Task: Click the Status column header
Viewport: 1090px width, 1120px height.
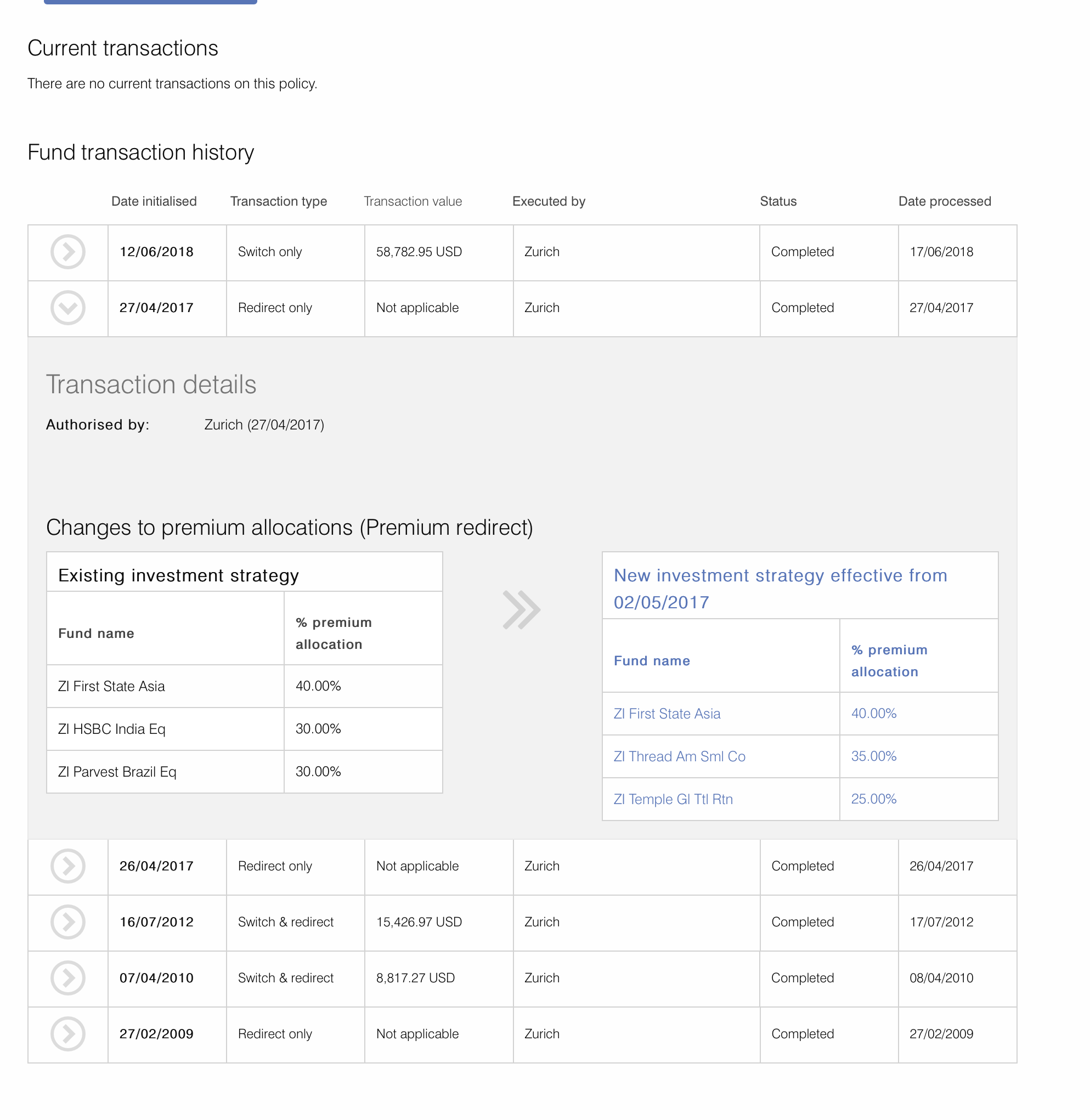Action: 778,201
